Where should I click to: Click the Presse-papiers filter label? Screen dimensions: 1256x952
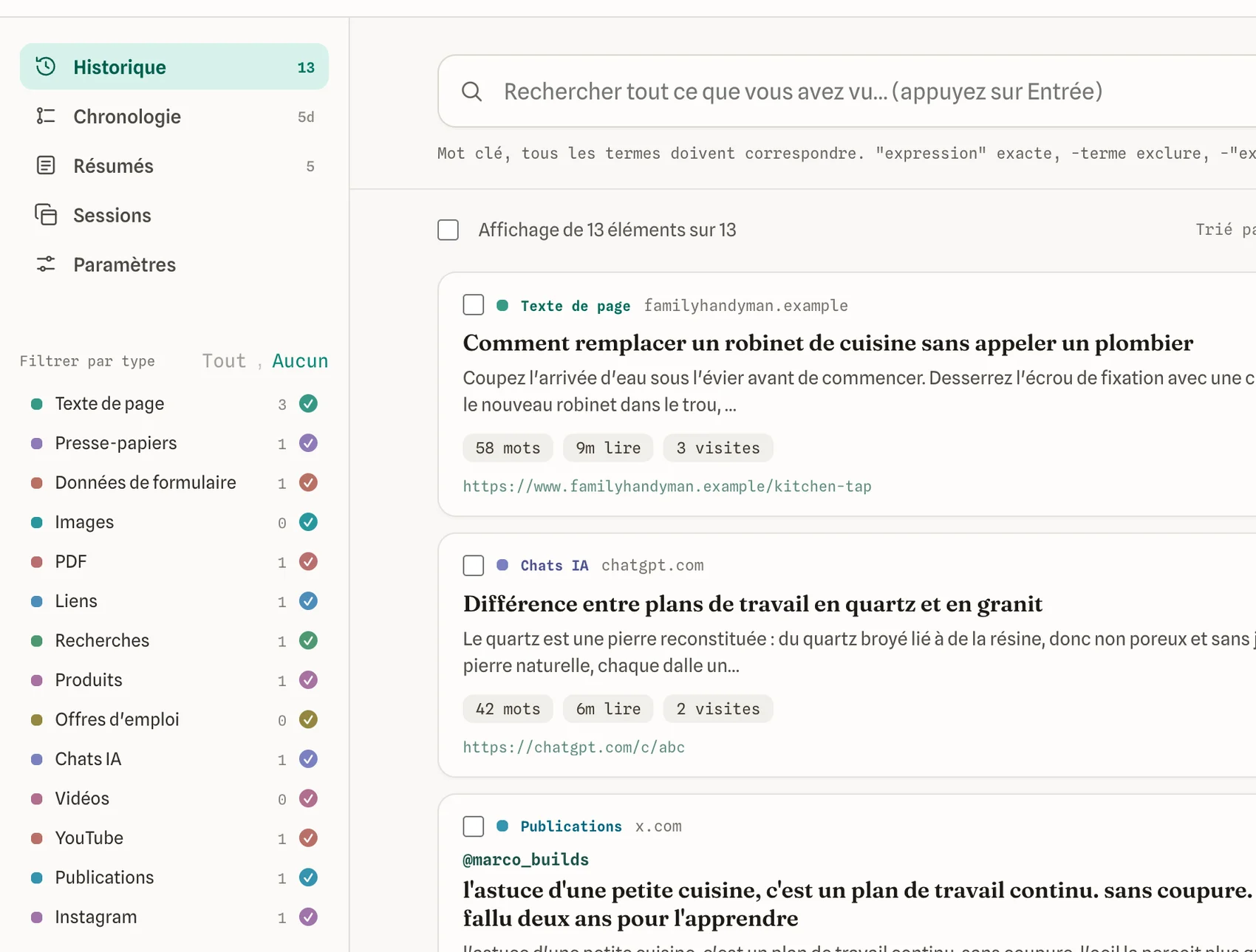[x=116, y=443]
